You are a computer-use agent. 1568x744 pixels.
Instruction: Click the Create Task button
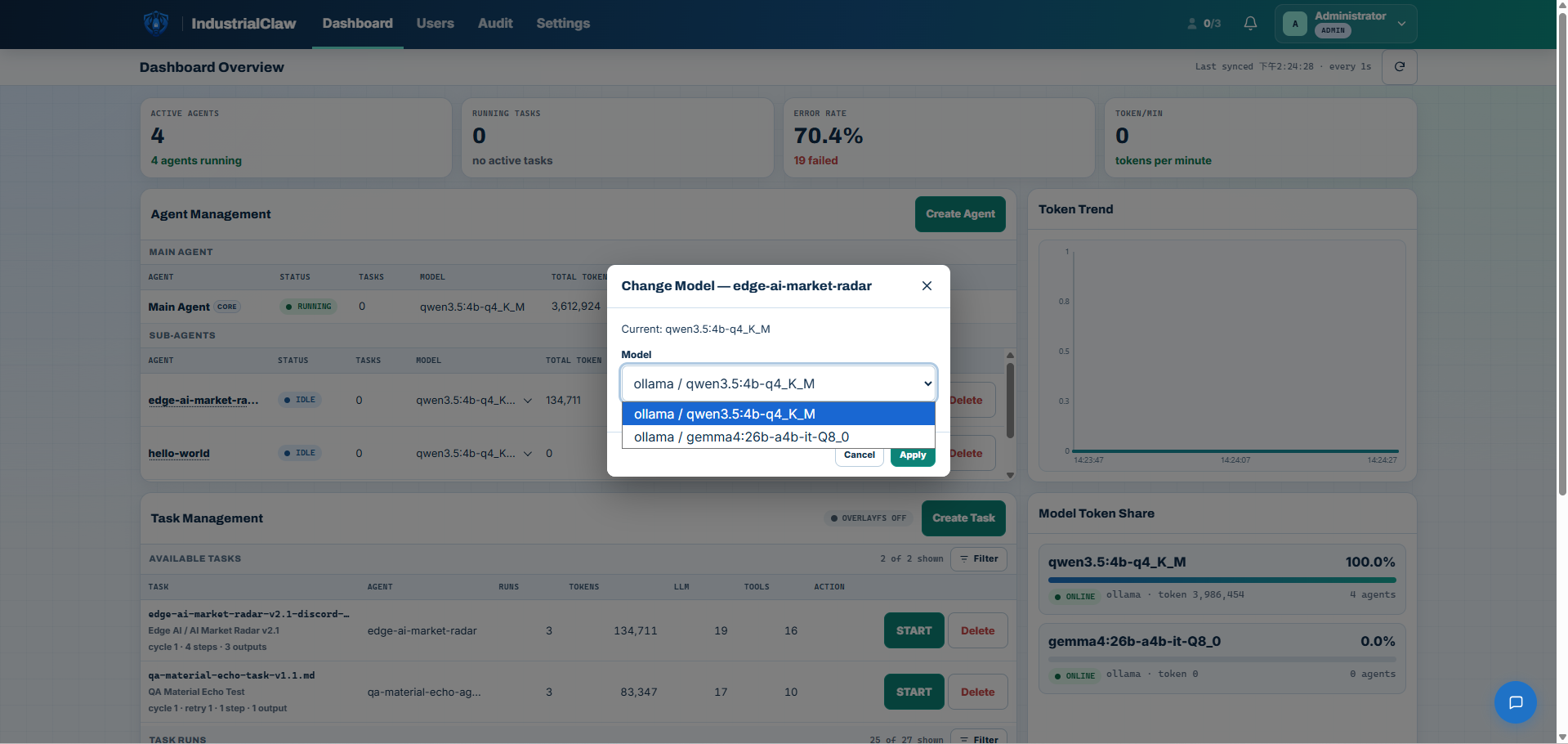coord(963,518)
